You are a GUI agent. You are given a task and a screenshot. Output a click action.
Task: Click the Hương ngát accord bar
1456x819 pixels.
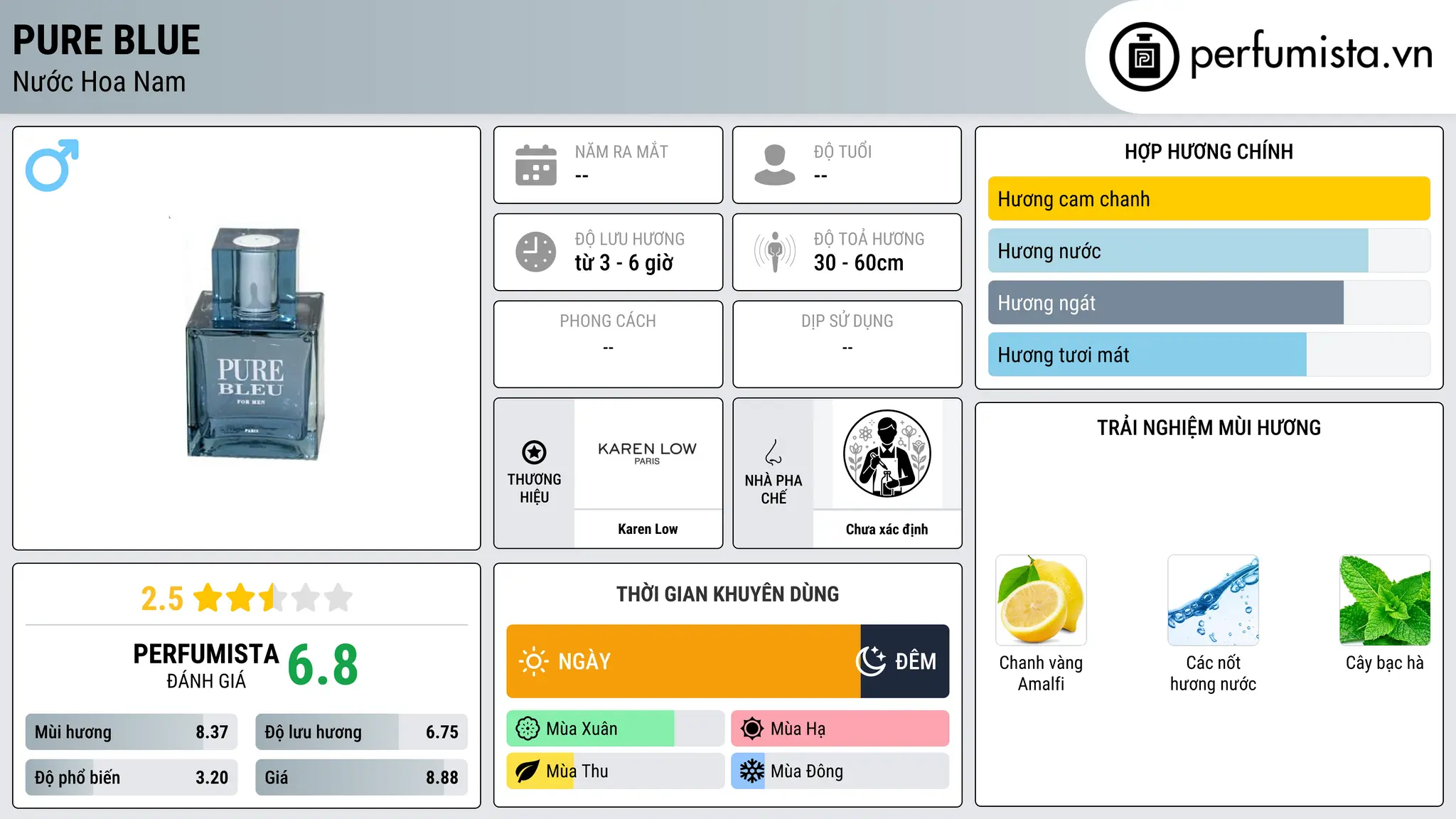[x=1209, y=303]
